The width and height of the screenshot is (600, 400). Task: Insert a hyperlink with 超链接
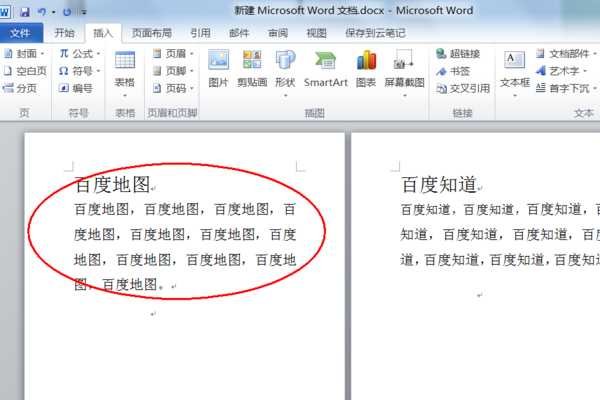coord(458,54)
